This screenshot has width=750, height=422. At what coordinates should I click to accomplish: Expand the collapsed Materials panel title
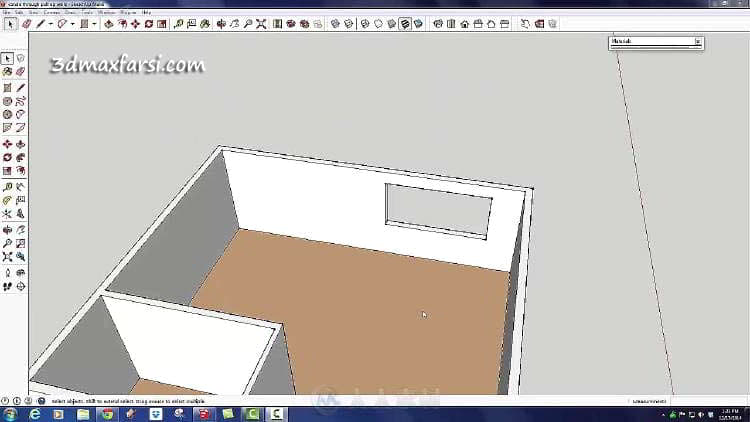pyautogui.click(x=621, y=42)
